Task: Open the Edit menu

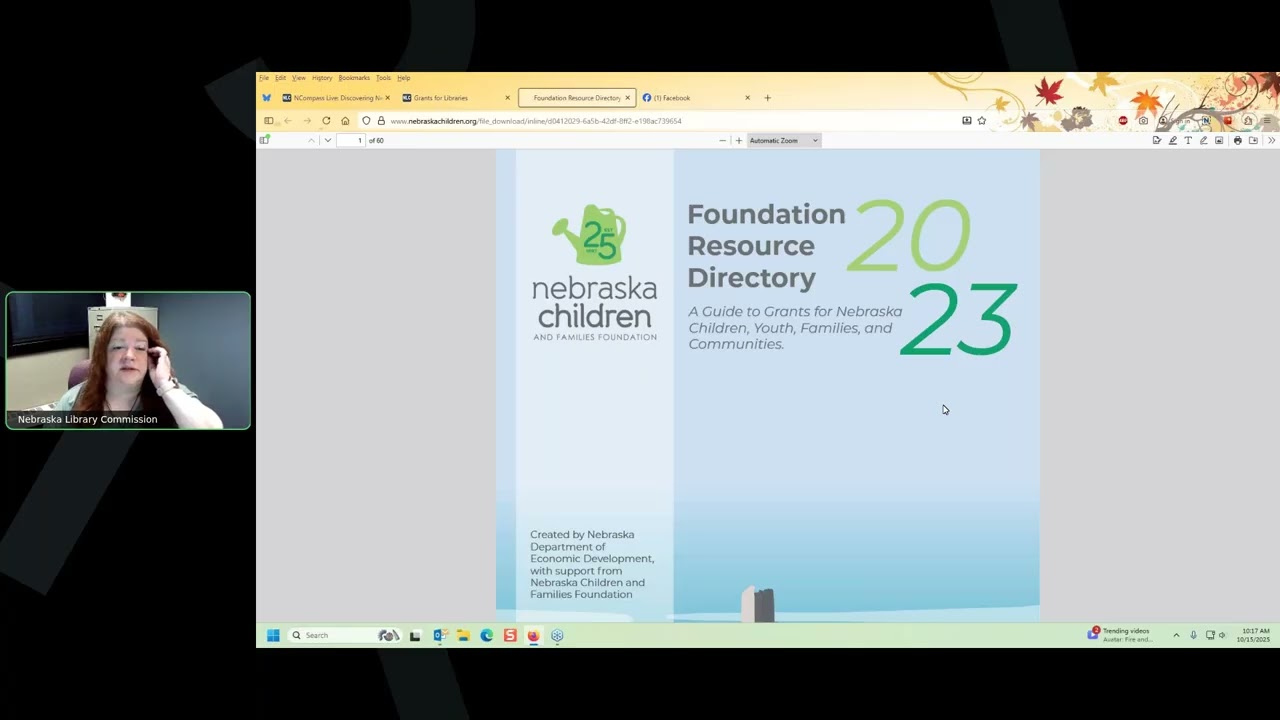Action: [280, 78]
